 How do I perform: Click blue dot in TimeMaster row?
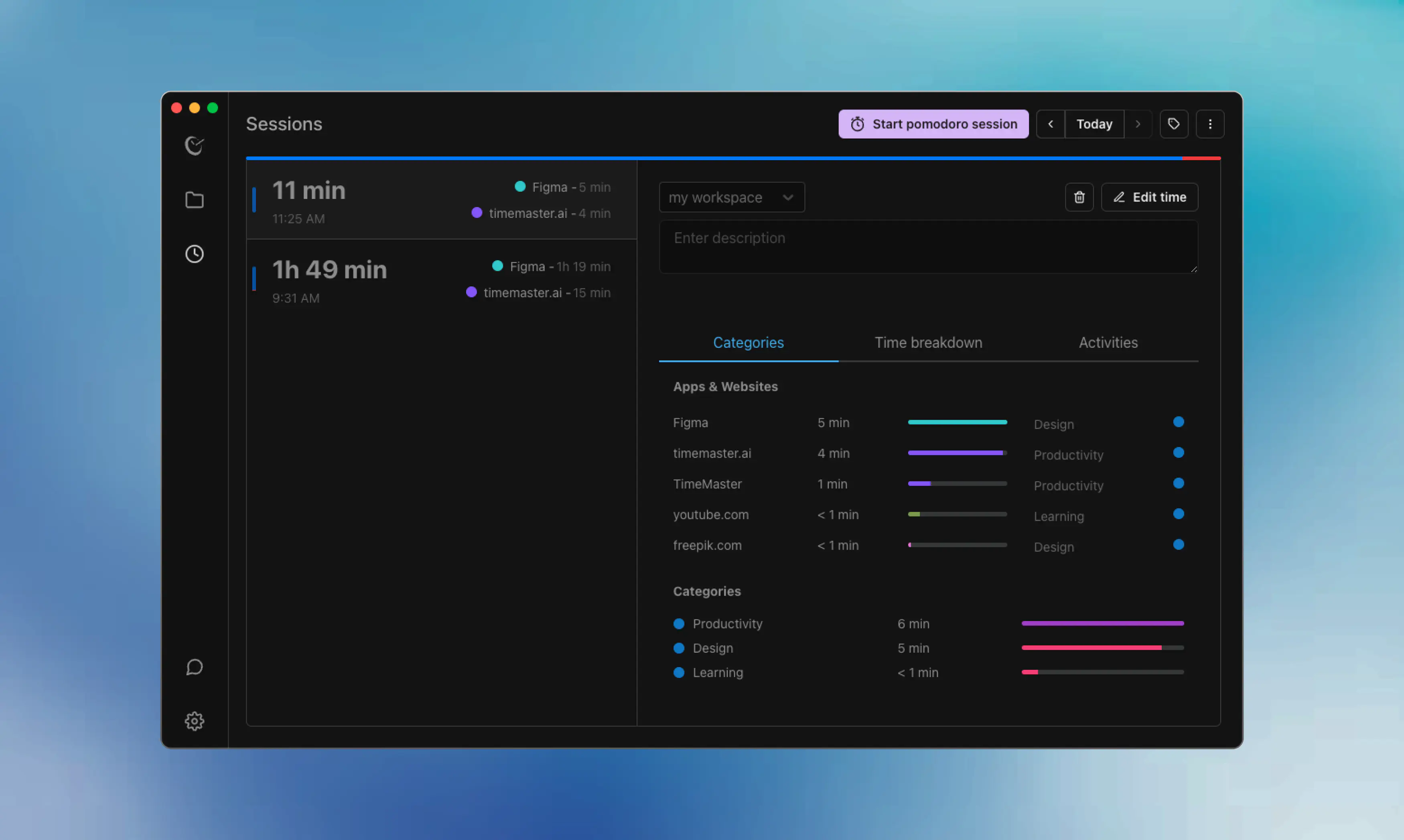click(x=1178, y=483)
